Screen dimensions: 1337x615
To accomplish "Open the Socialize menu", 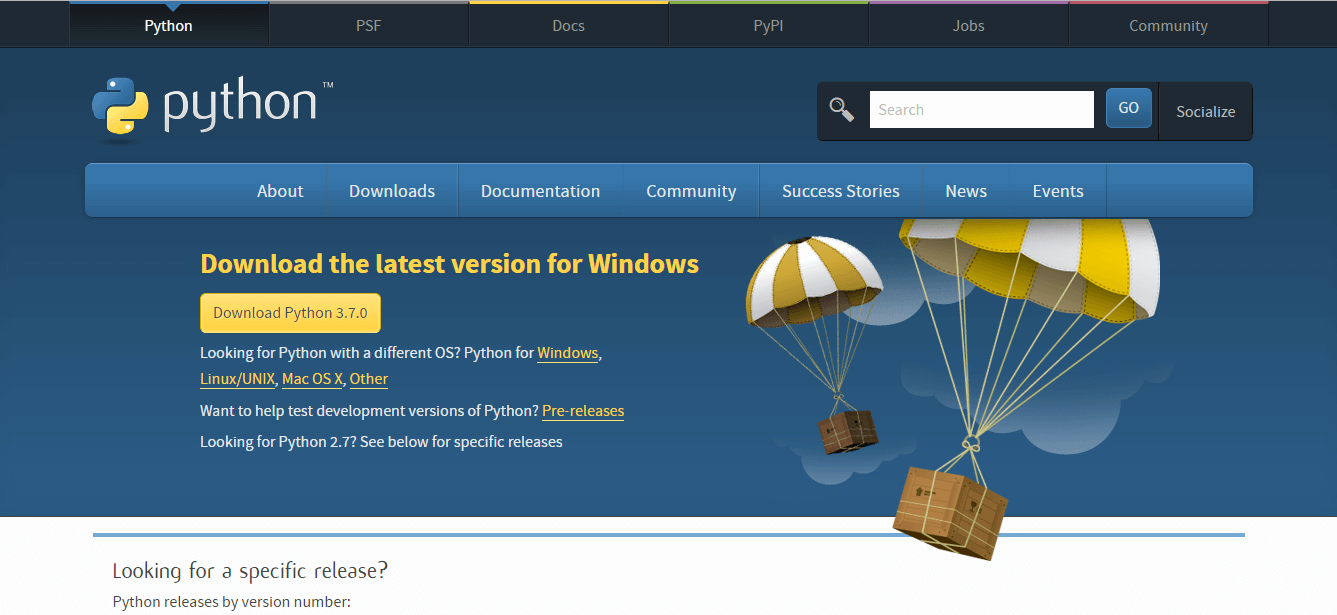I will click(x=1205, y=111).
